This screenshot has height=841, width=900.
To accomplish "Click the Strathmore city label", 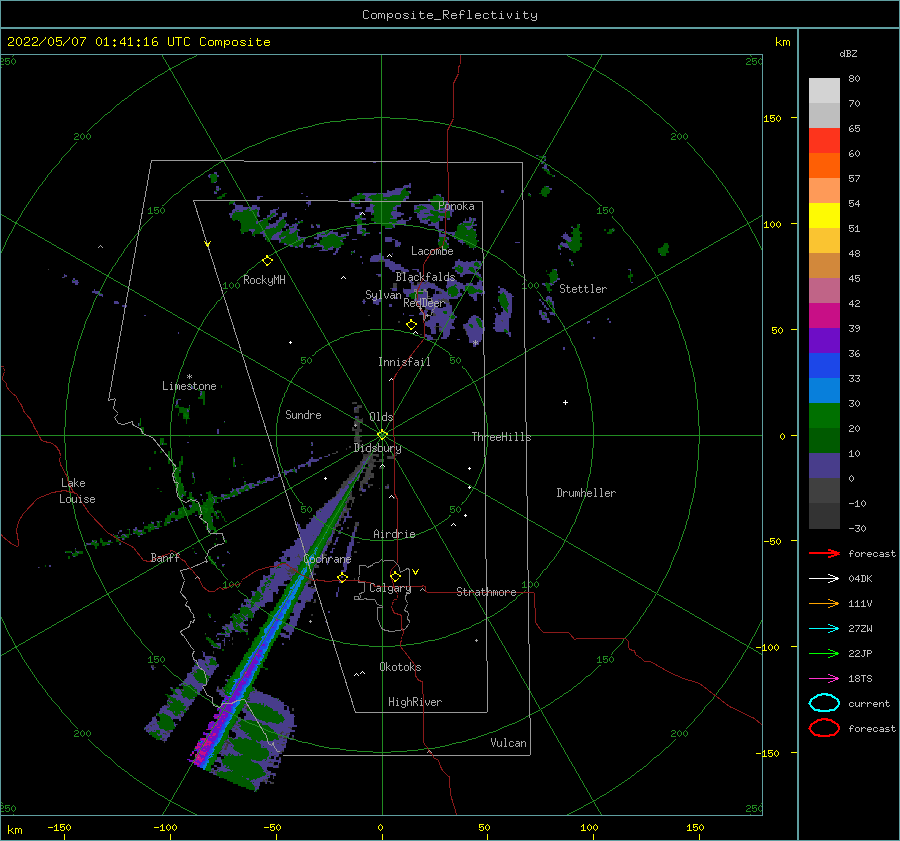I will (x=486, y=592).
